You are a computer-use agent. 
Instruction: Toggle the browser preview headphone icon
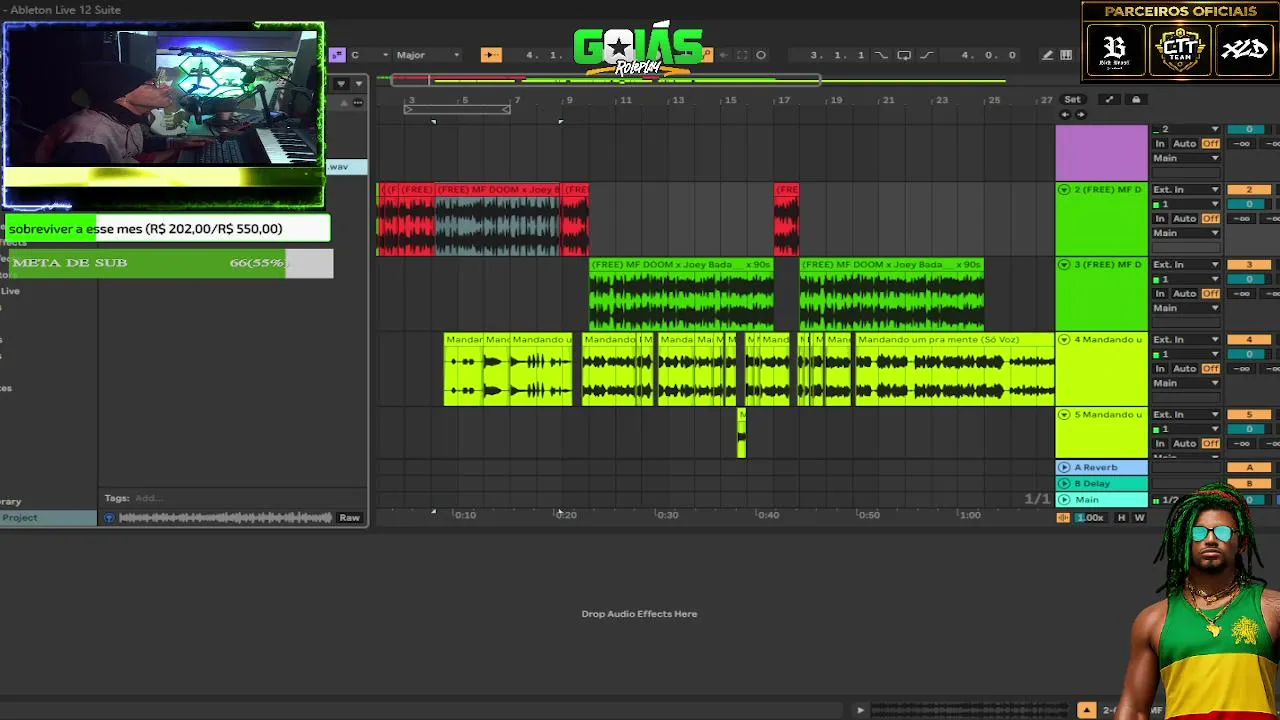(109, 518)
